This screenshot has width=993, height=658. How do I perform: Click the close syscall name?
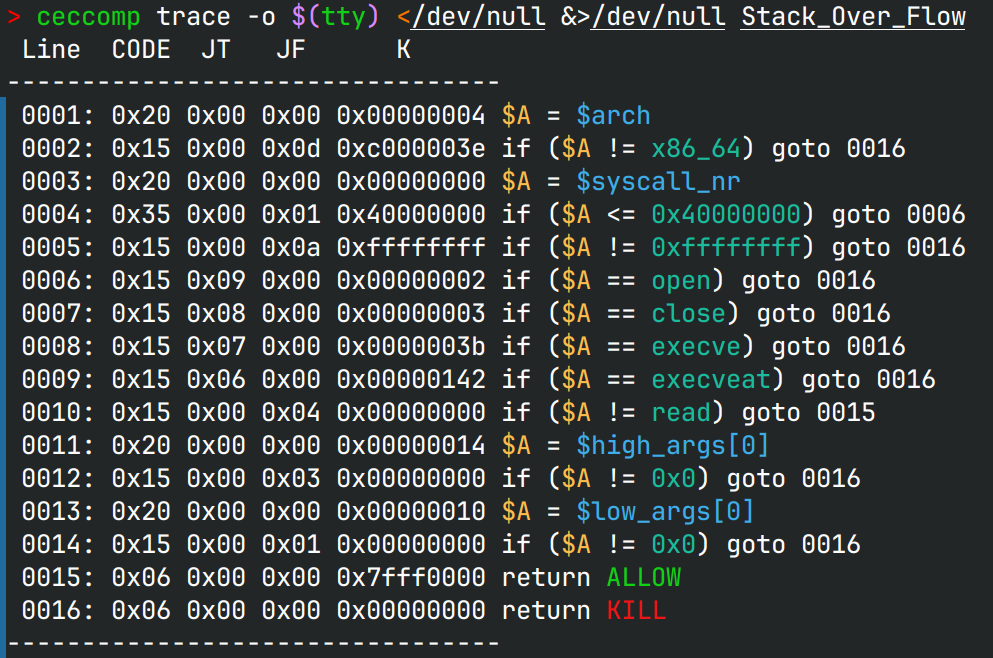(688, 314)
